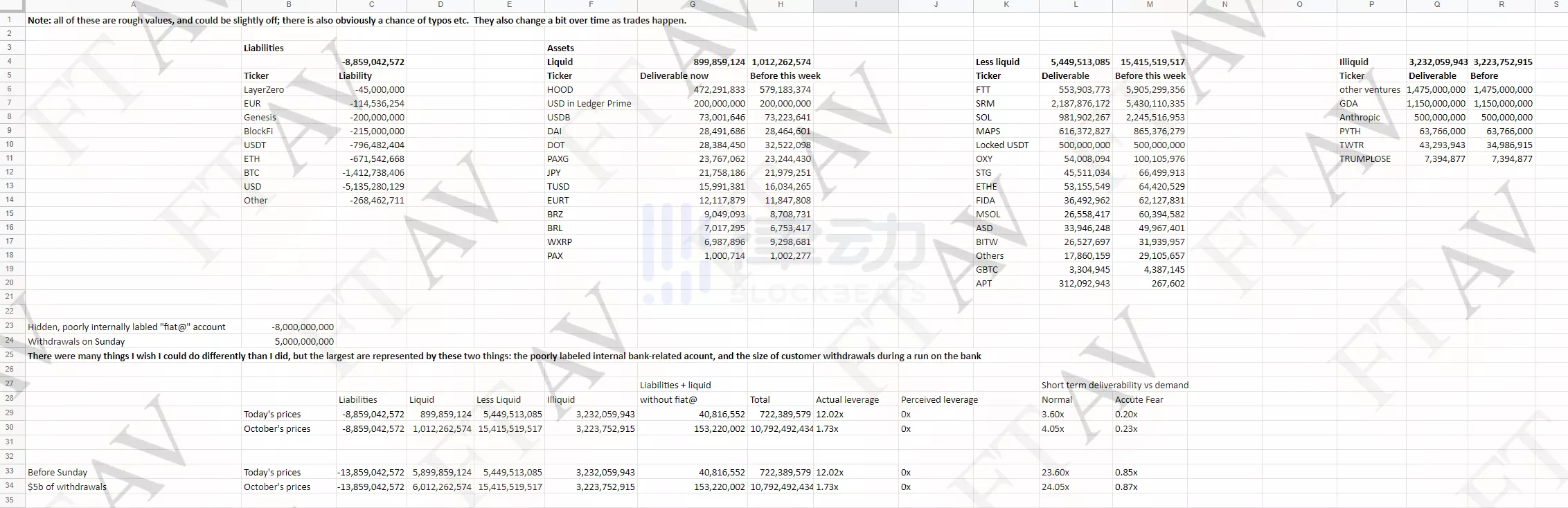
Task: Click the 472,291,833 deliverable value
Action: tap(720, 89)
